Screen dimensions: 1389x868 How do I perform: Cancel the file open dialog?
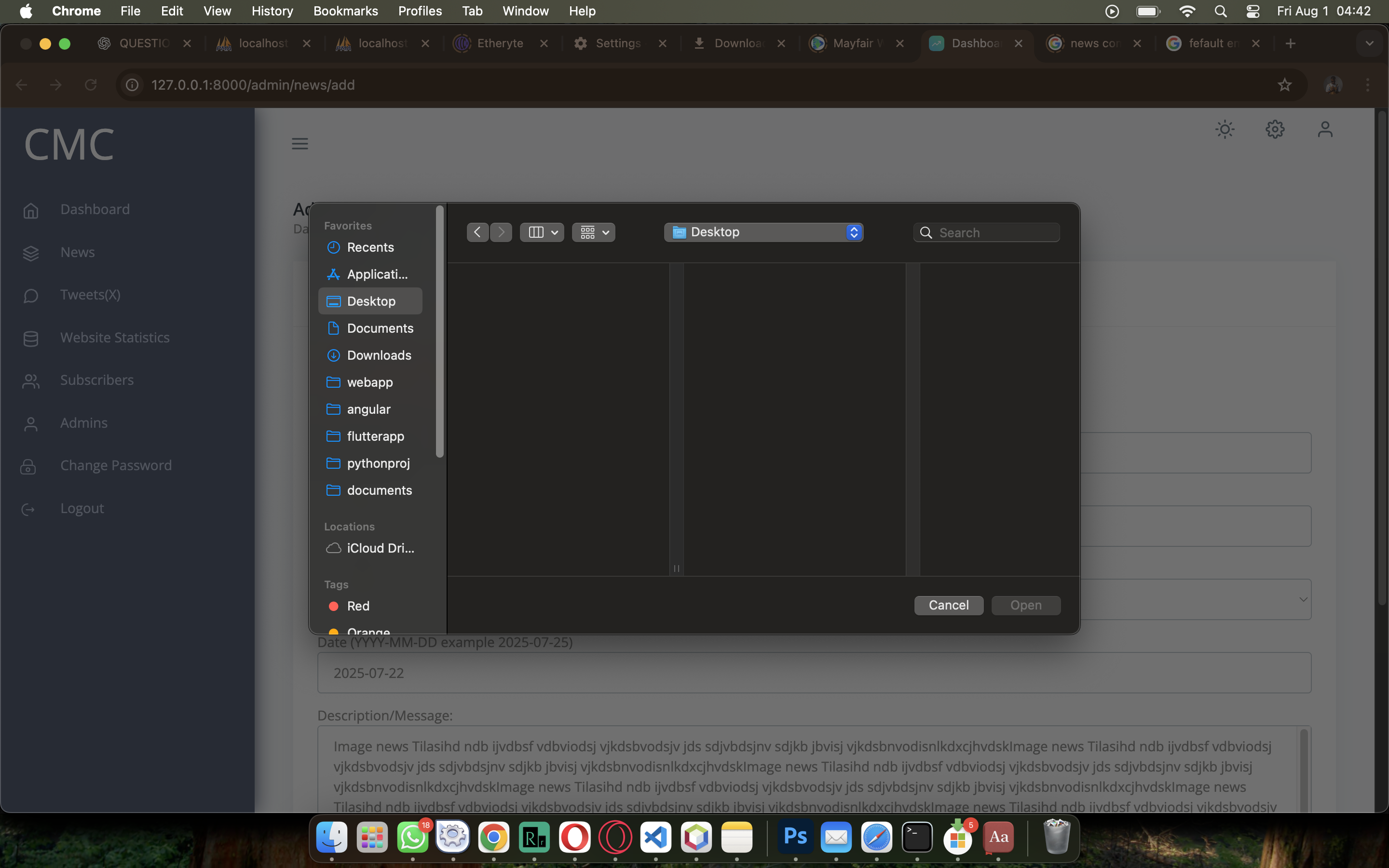948,605
